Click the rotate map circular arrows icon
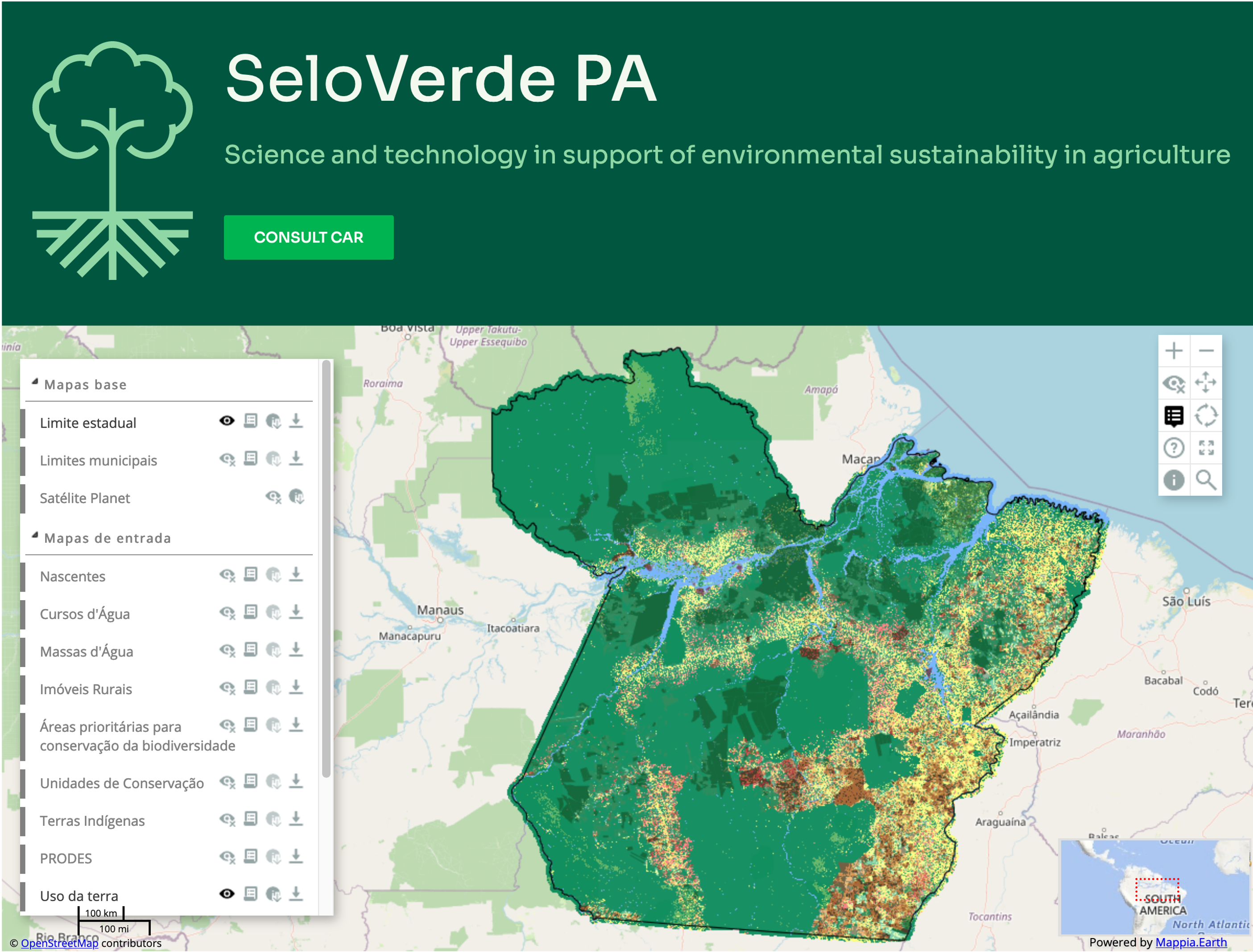Screen dimensions: 1253x952 coord(1206,416)
